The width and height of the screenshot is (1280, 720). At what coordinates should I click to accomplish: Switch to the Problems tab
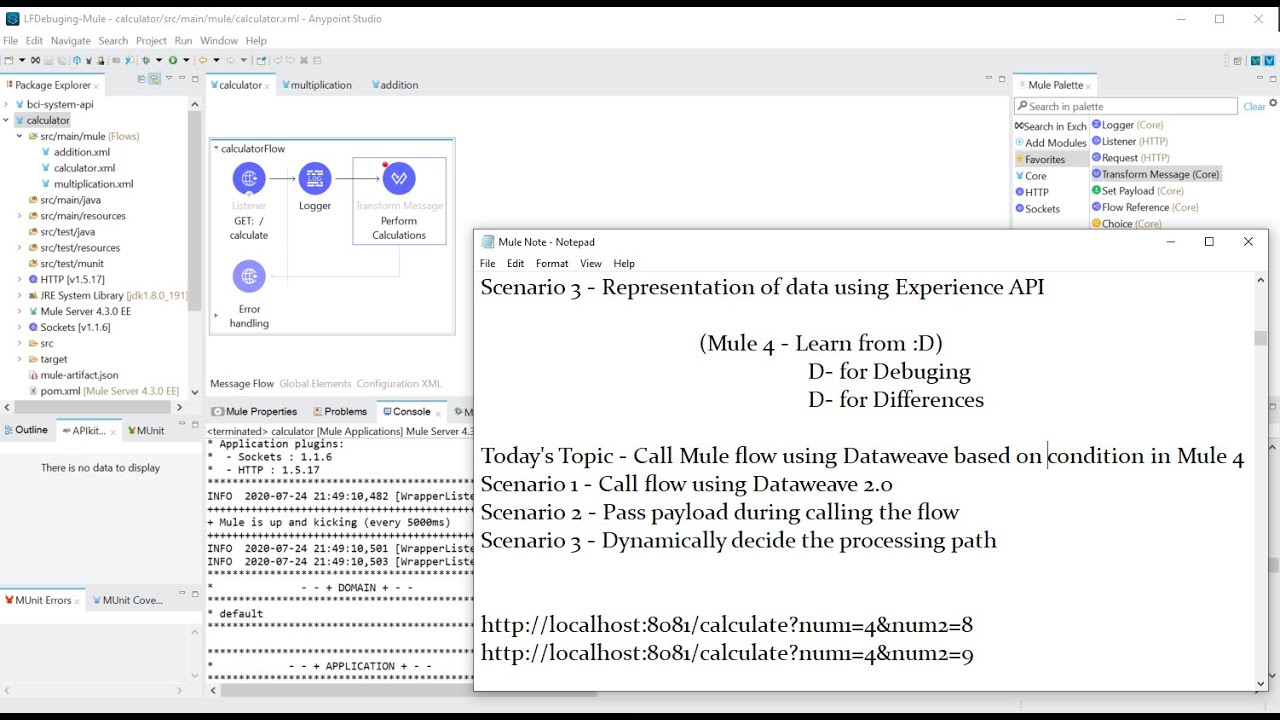[x=340, y=411]
